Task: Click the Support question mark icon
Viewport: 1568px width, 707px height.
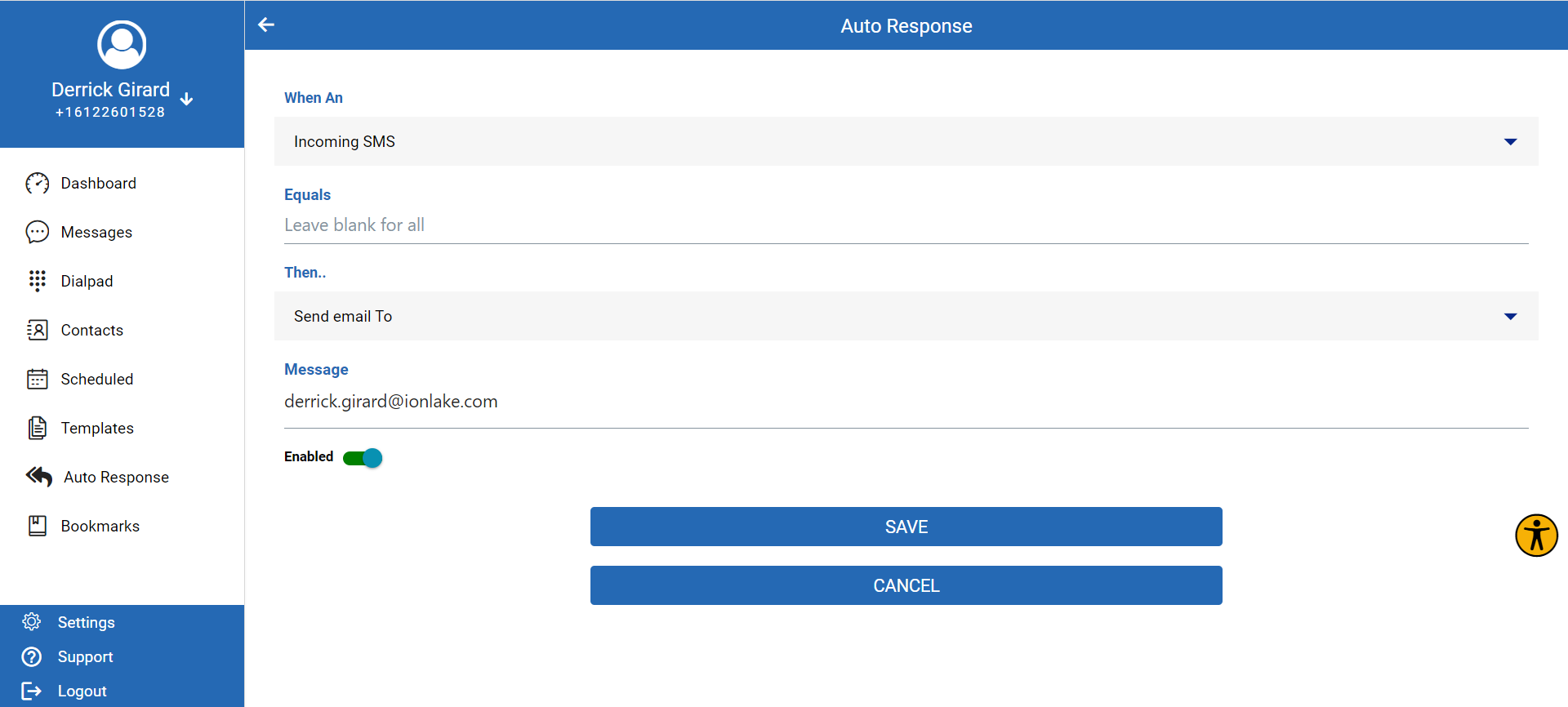Action: click(x=32, y=656)
